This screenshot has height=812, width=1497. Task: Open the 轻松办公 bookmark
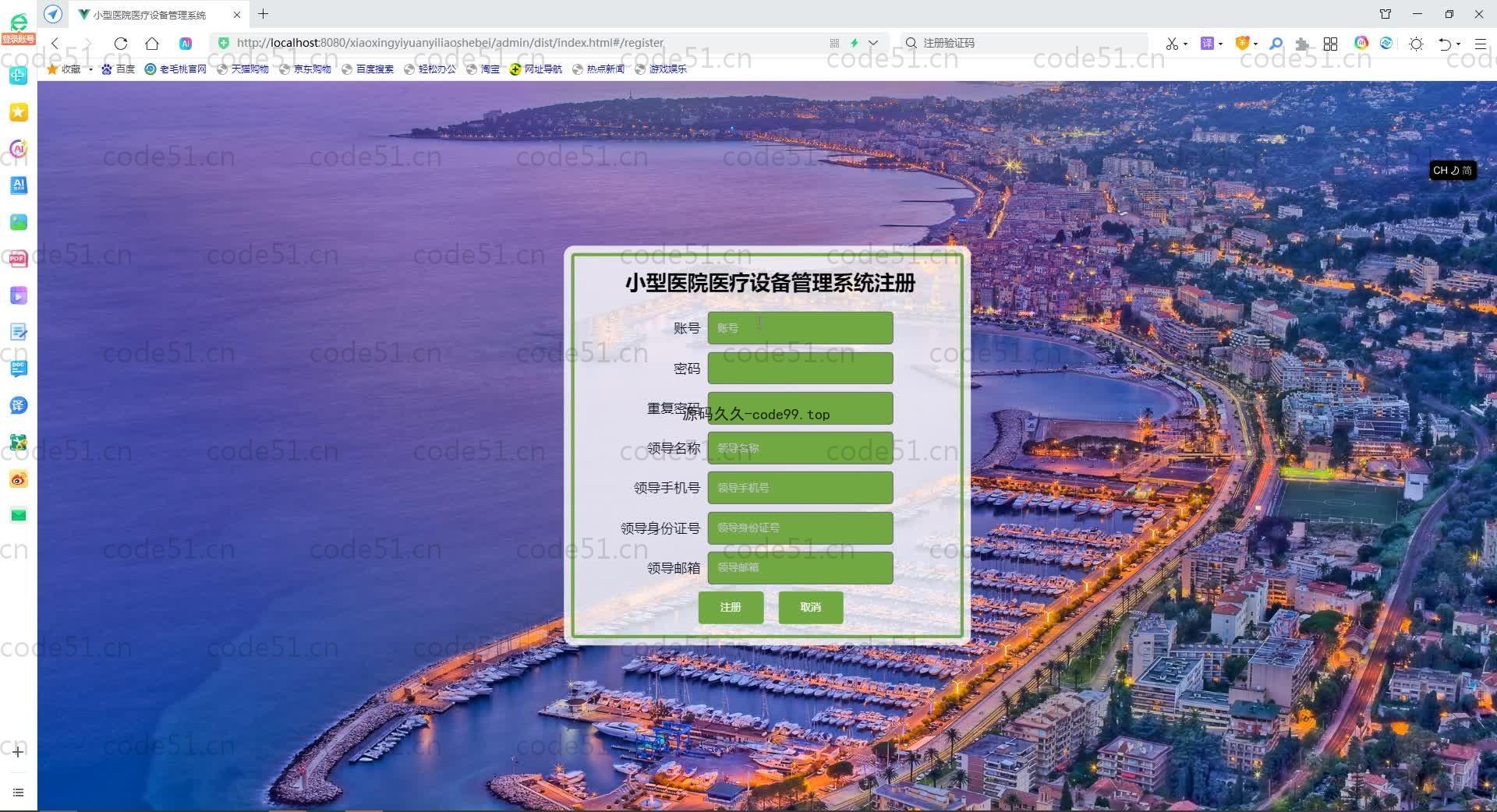click(430, 69)
